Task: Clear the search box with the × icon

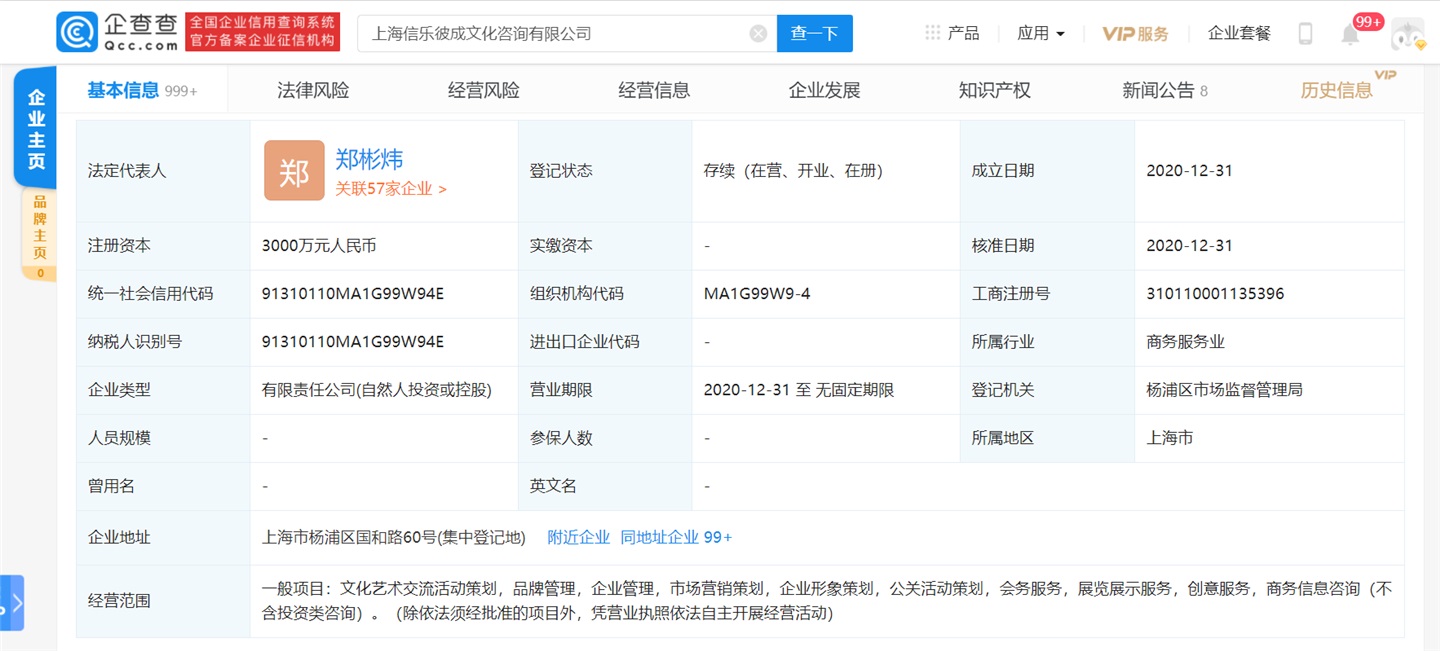Action: point(757,32)
